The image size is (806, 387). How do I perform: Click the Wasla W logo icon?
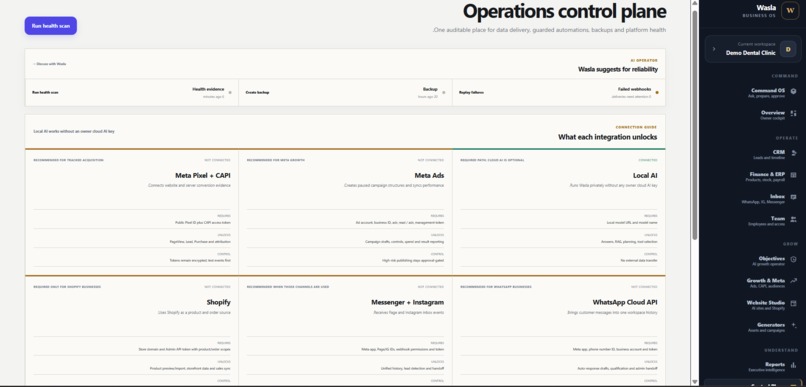pyautogui.click(x=790, y=11)
